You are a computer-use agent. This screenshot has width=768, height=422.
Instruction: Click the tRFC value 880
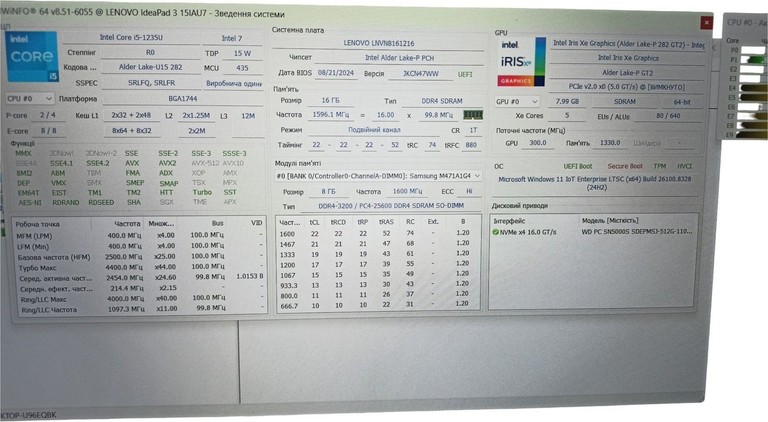(x=471, y=145)
